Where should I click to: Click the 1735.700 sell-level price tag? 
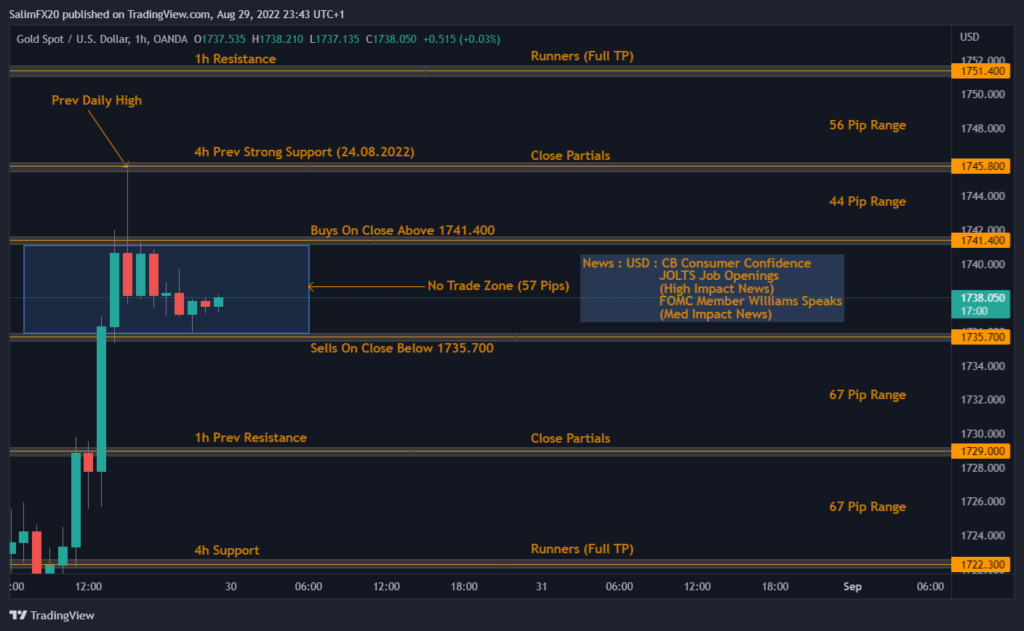click(981, 338)
